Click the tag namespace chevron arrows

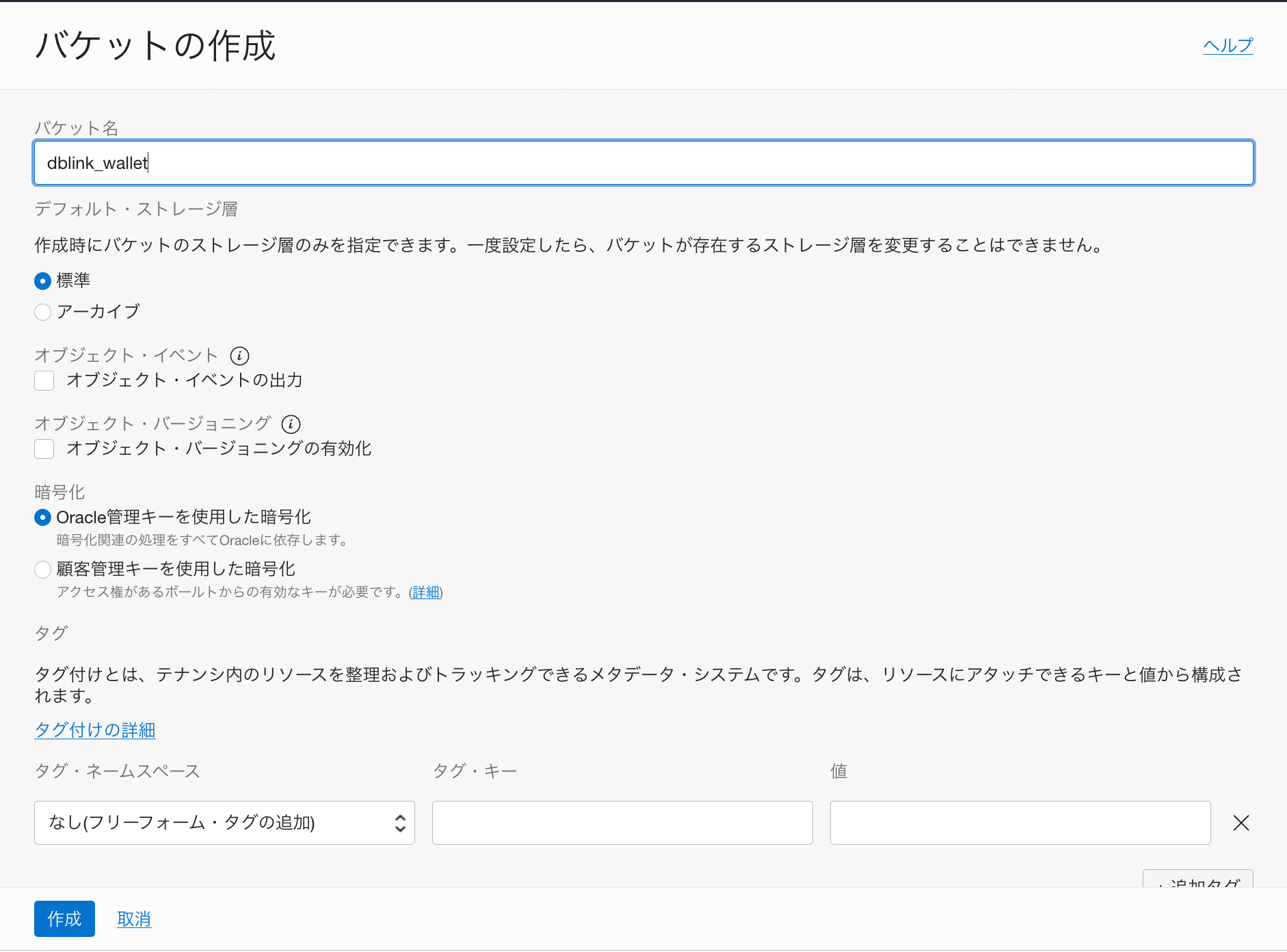(400, 823)
